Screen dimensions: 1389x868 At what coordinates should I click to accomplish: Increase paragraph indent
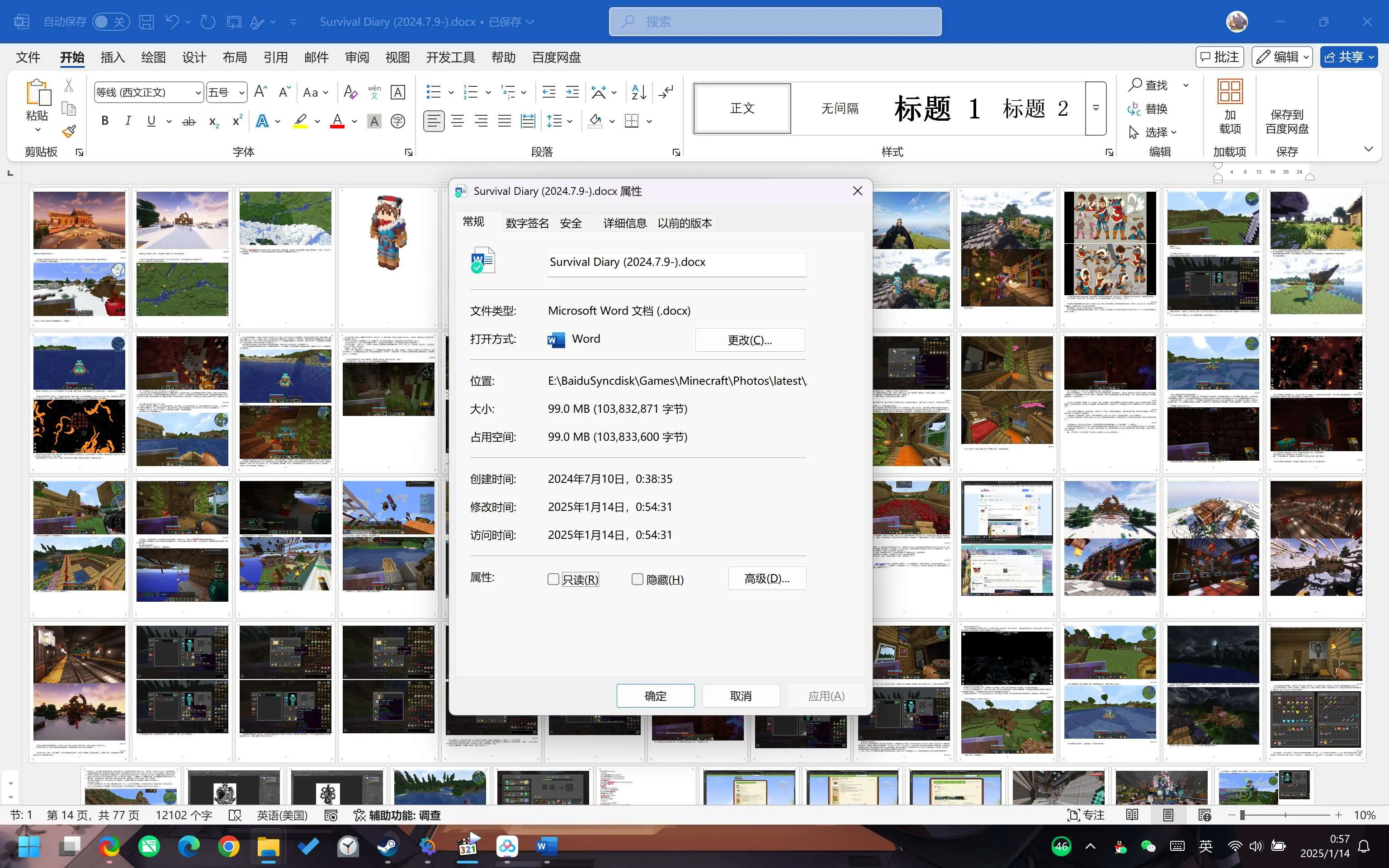(572, 92)
